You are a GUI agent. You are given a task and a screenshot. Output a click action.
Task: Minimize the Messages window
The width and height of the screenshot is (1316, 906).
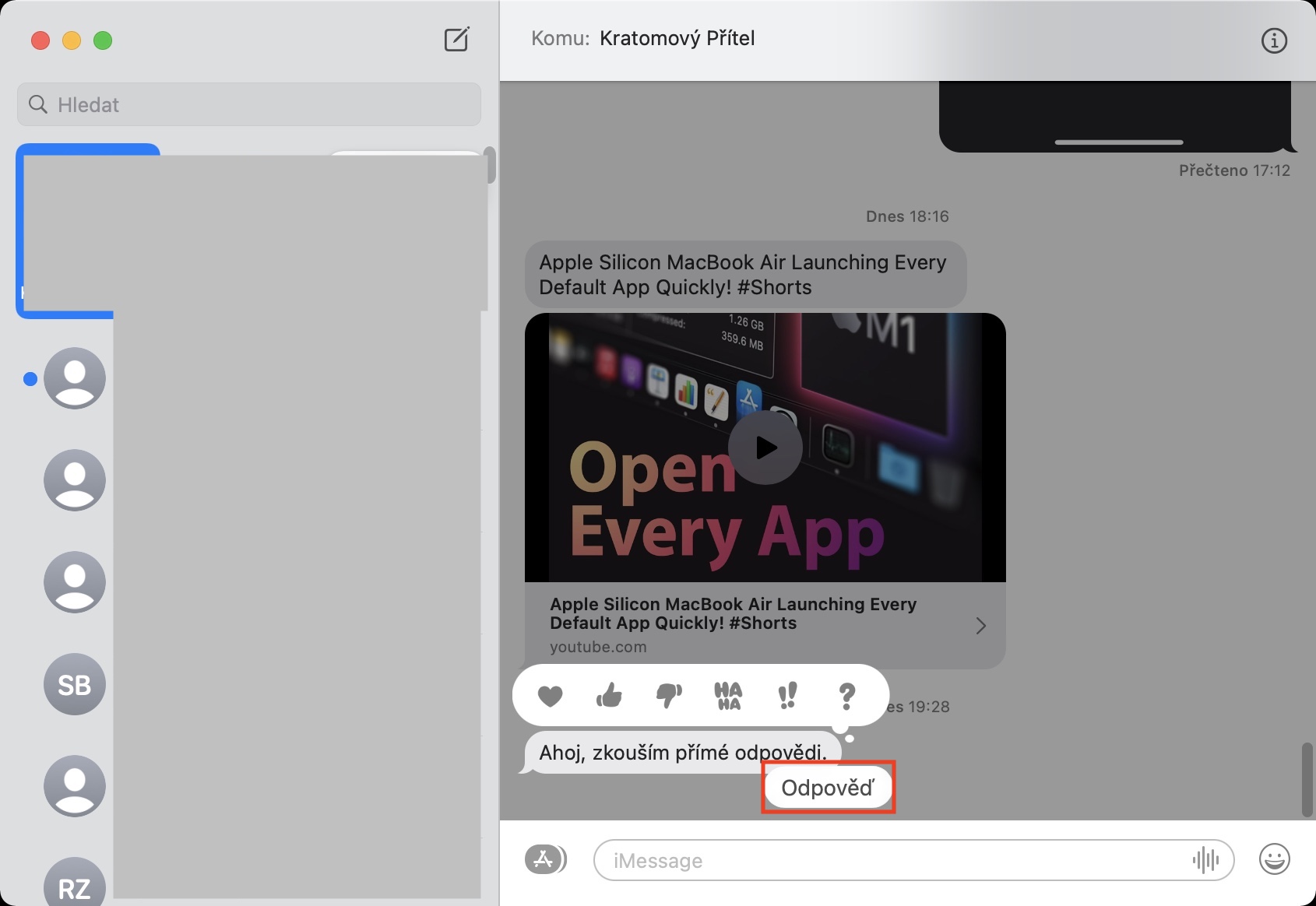pos(72,40)
